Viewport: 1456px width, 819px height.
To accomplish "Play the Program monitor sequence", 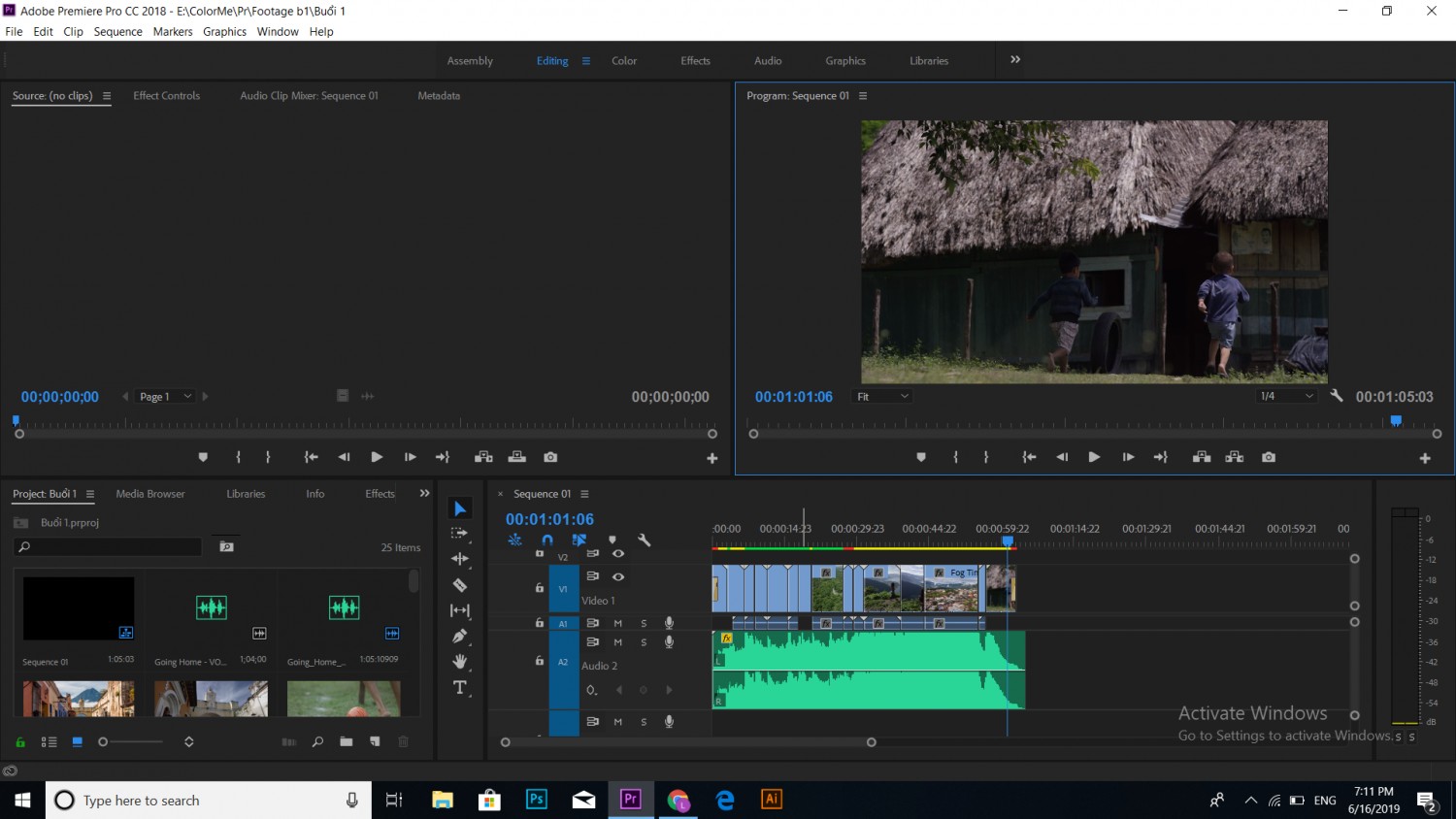I will [1094, 457].
